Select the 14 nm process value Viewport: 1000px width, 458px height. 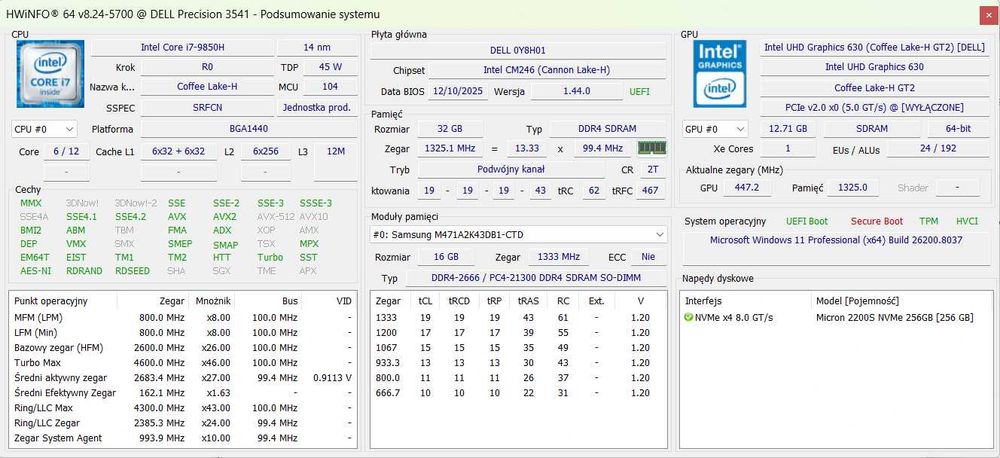pos(317,47)
